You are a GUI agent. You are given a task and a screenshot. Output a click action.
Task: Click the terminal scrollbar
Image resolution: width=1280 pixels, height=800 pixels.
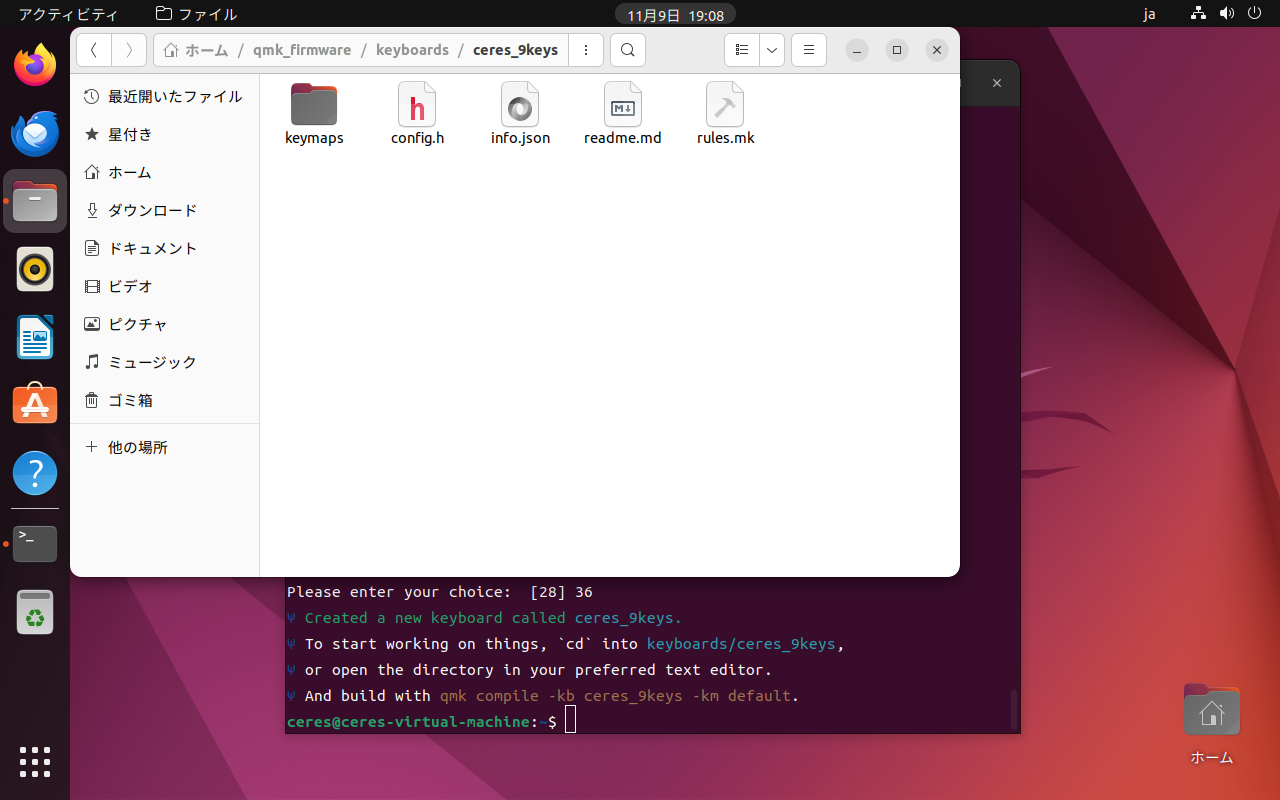click(x=1014, y=708)
